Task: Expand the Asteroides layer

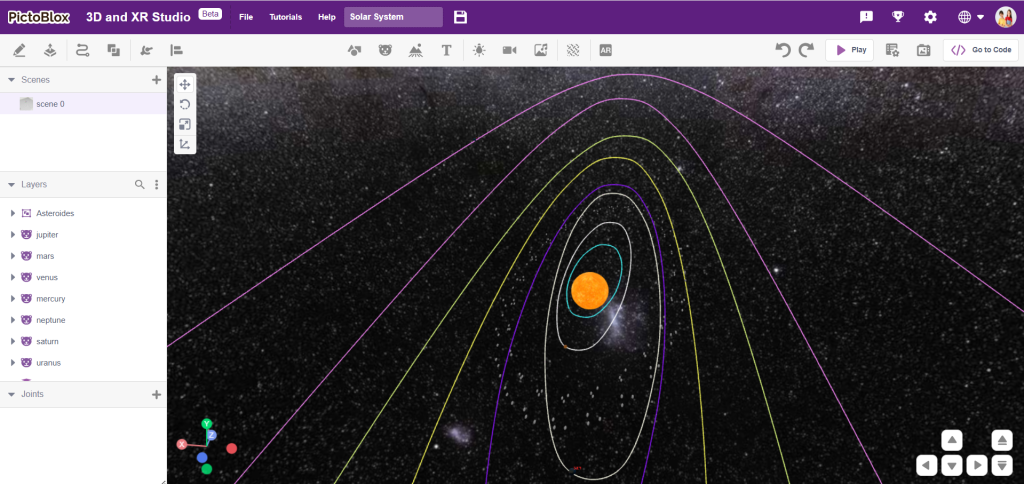Action: pos(13,214)
